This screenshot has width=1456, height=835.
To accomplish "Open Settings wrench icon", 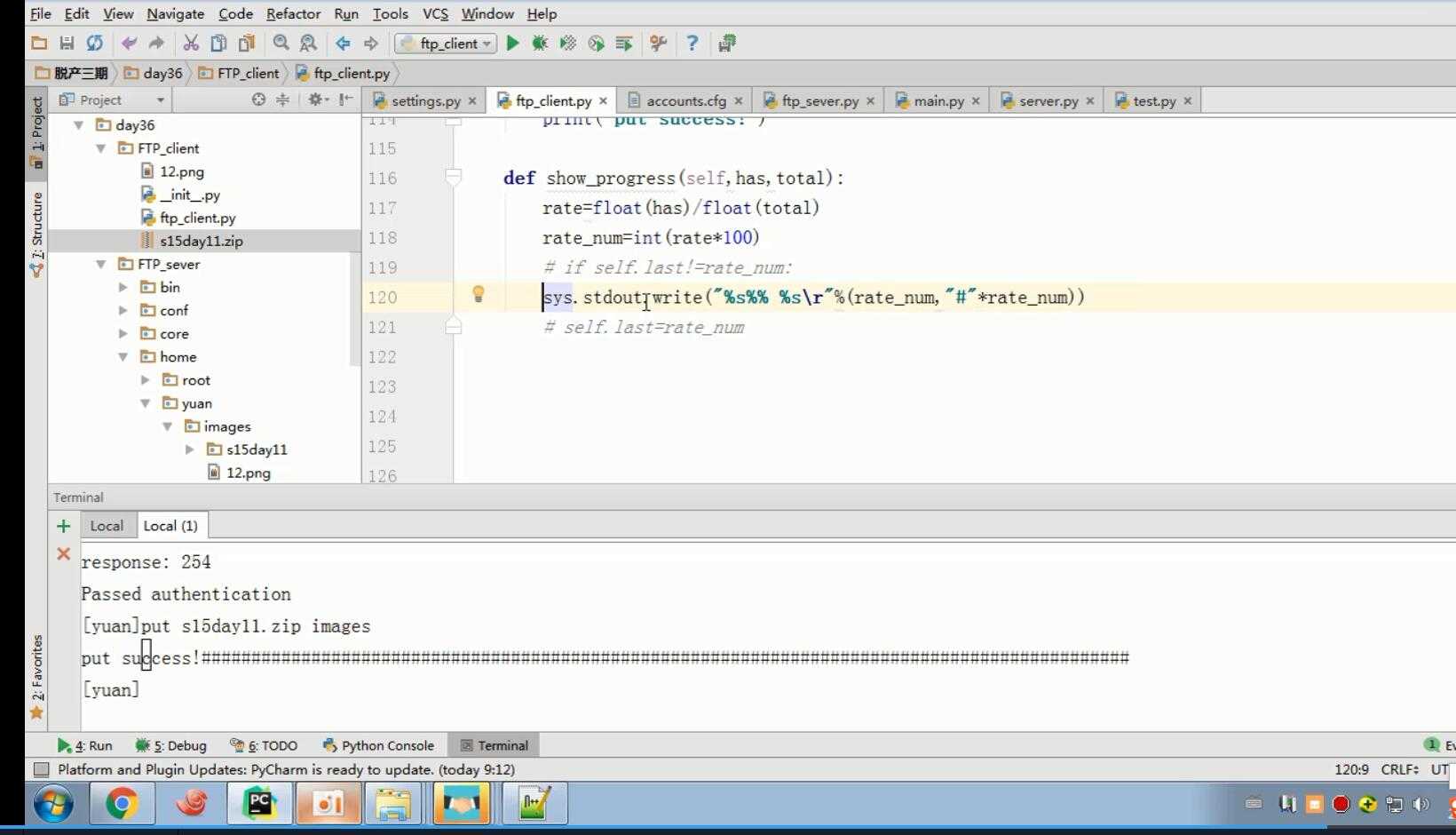I will pyautogui.click(x=658, y=43).
